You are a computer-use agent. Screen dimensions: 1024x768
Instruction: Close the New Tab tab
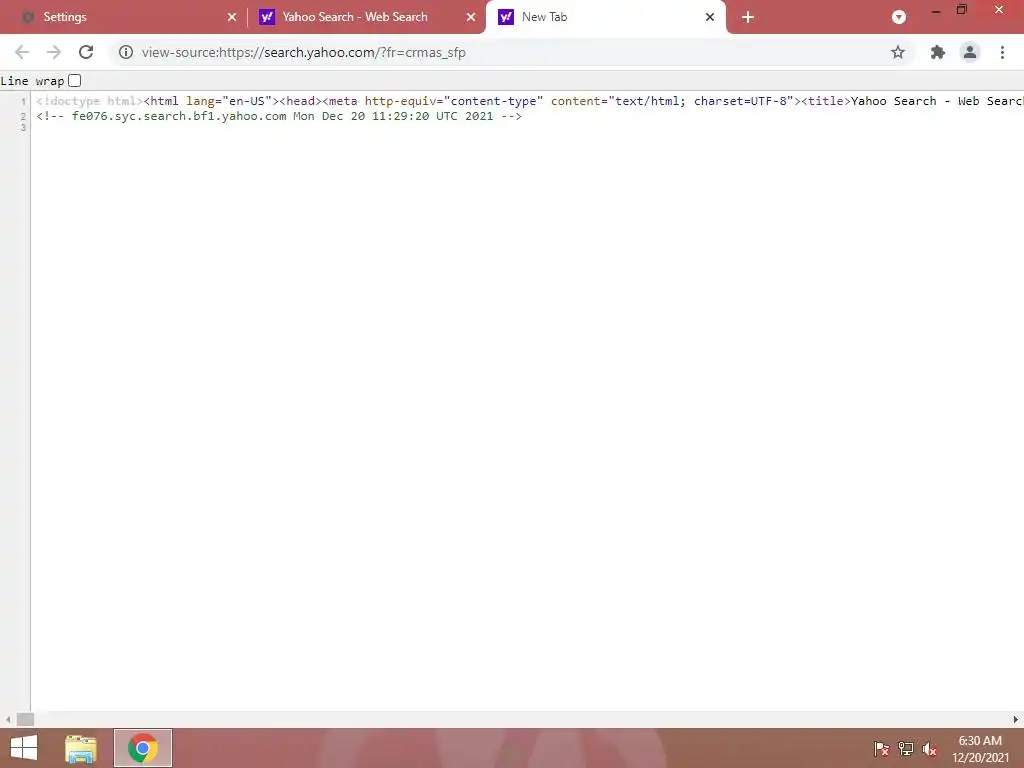point(710,17)
